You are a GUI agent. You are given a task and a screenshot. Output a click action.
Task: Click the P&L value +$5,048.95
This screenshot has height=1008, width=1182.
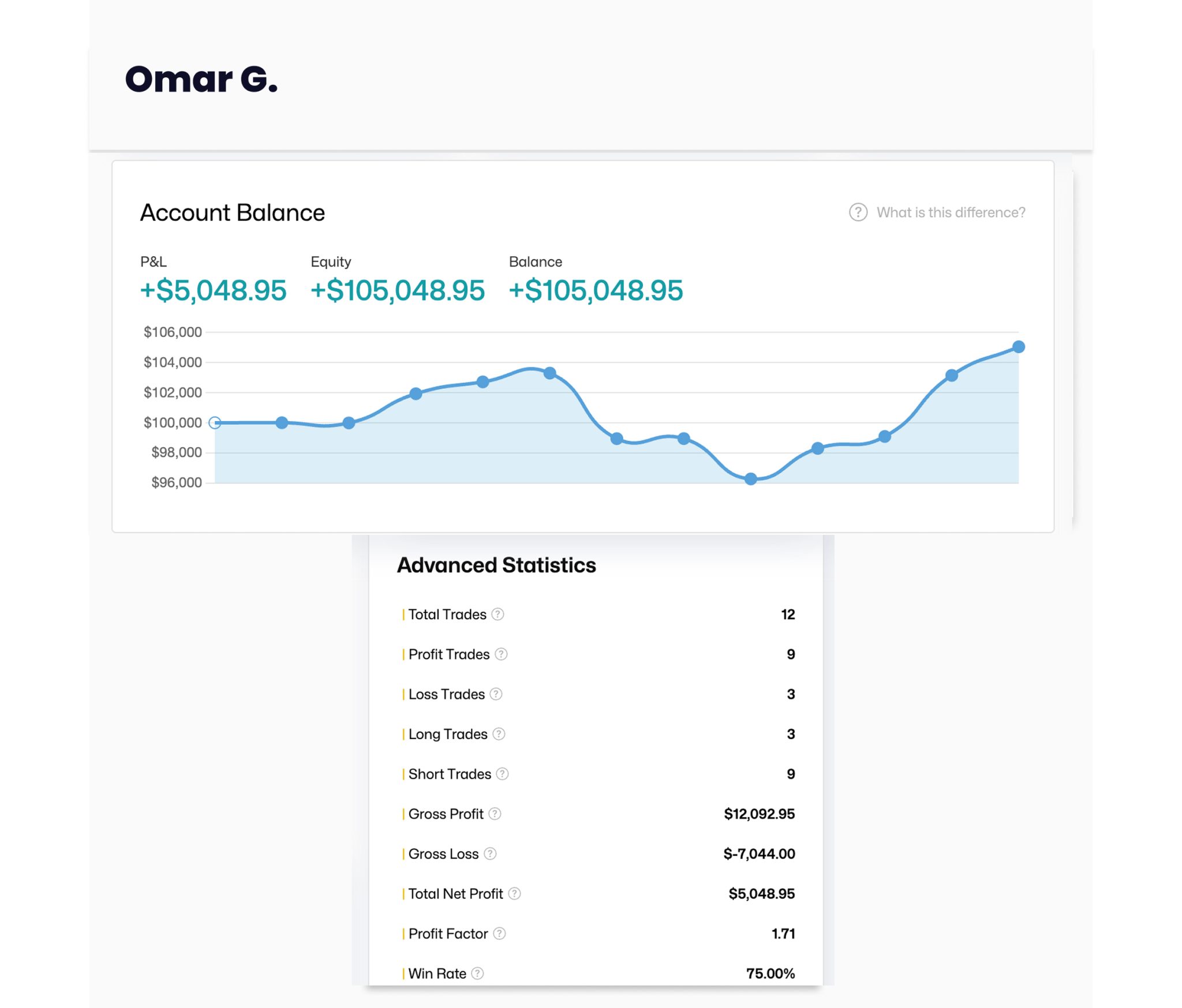(214, 290)
